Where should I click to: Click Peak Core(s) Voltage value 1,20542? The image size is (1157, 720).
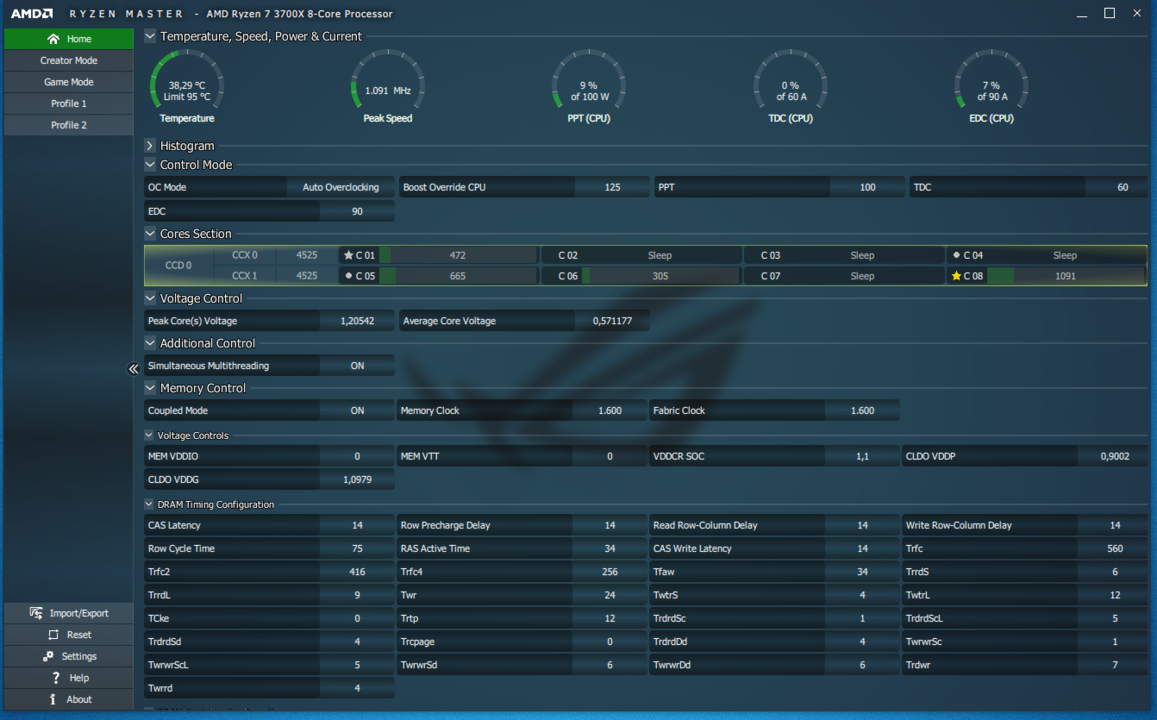tap(357, 321)
